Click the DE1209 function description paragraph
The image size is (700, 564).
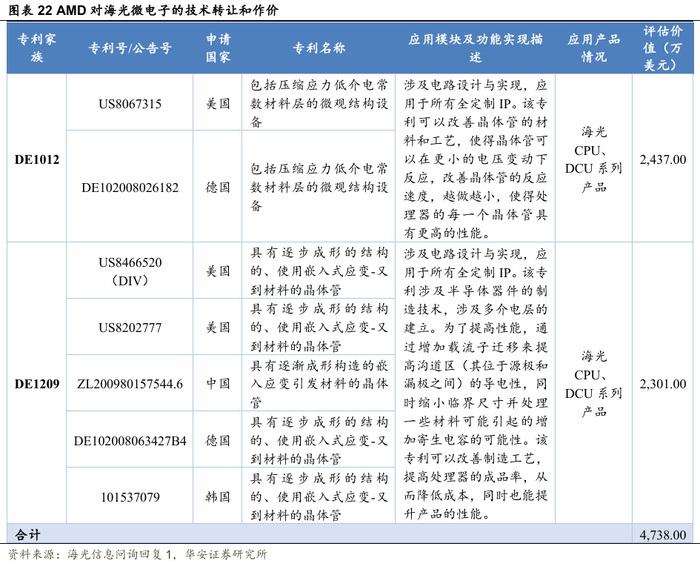tap(475, 384)
